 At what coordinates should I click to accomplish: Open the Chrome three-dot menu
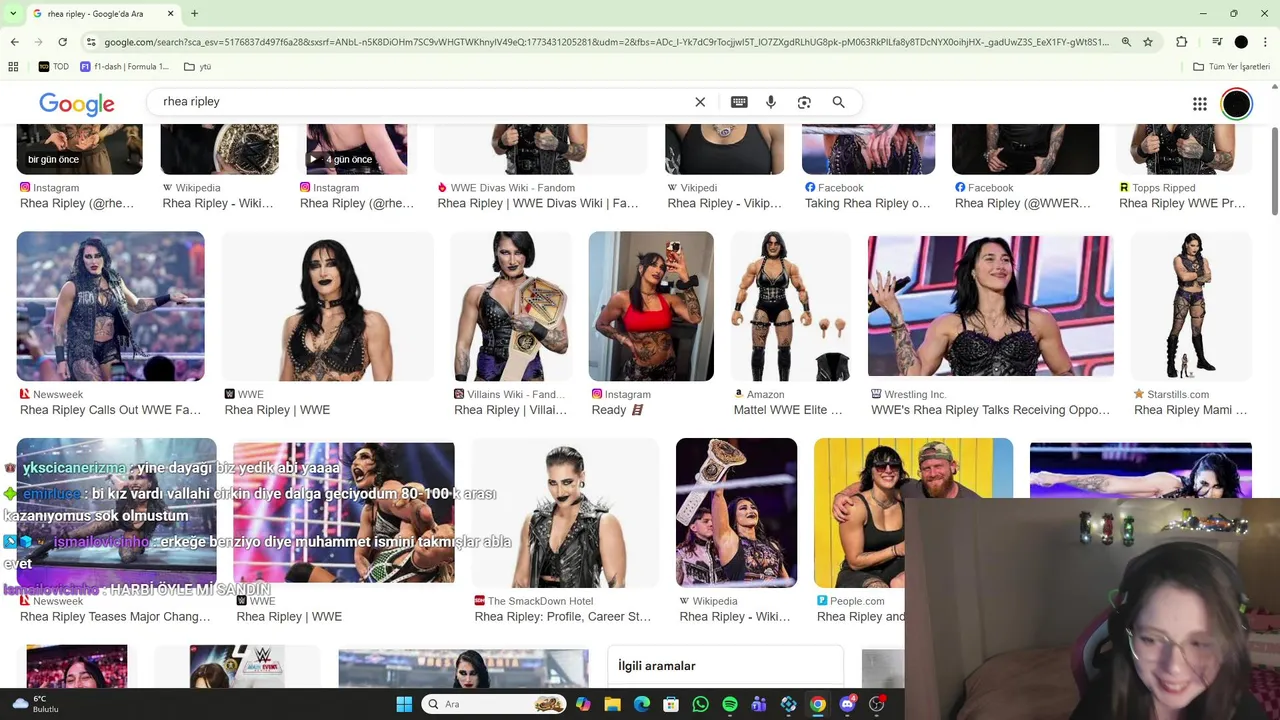(x=1265, y=42)
